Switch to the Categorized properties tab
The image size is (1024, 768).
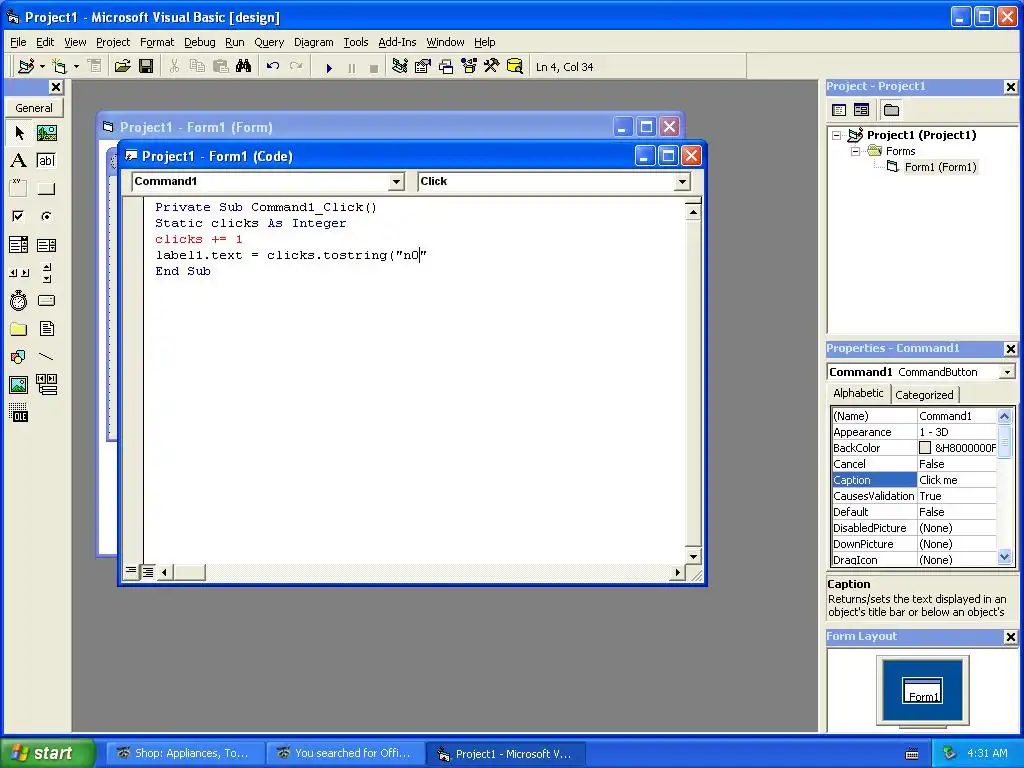click(x=924, y=394)
